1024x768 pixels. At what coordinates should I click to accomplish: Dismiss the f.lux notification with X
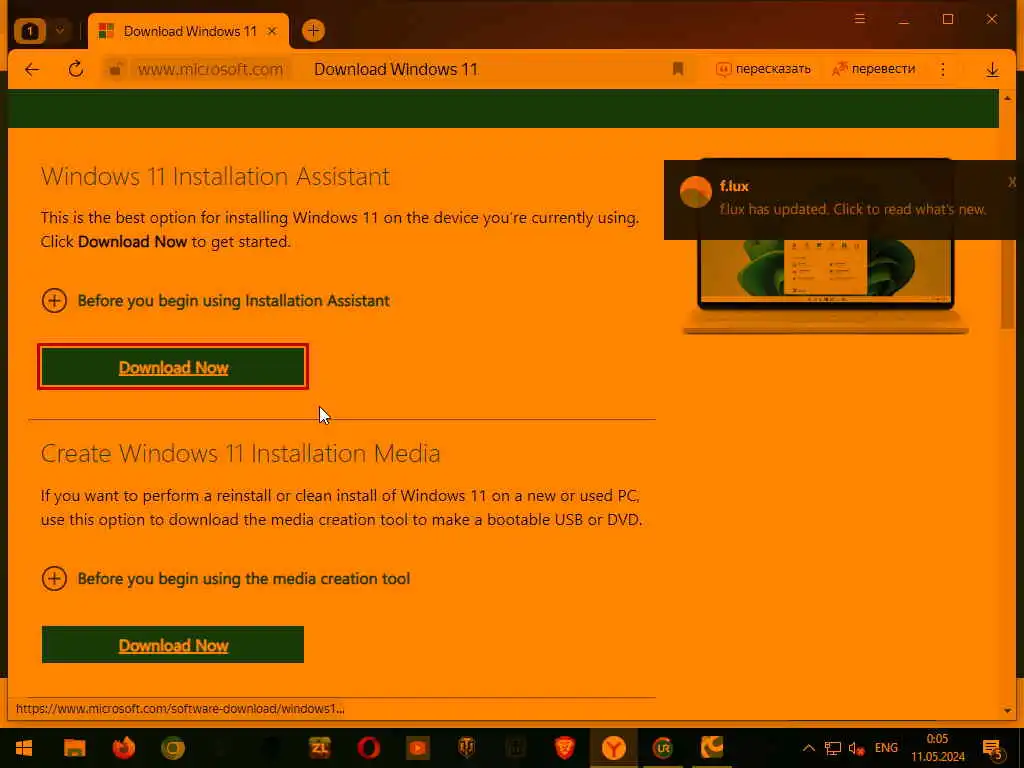tap(1012, 182)
